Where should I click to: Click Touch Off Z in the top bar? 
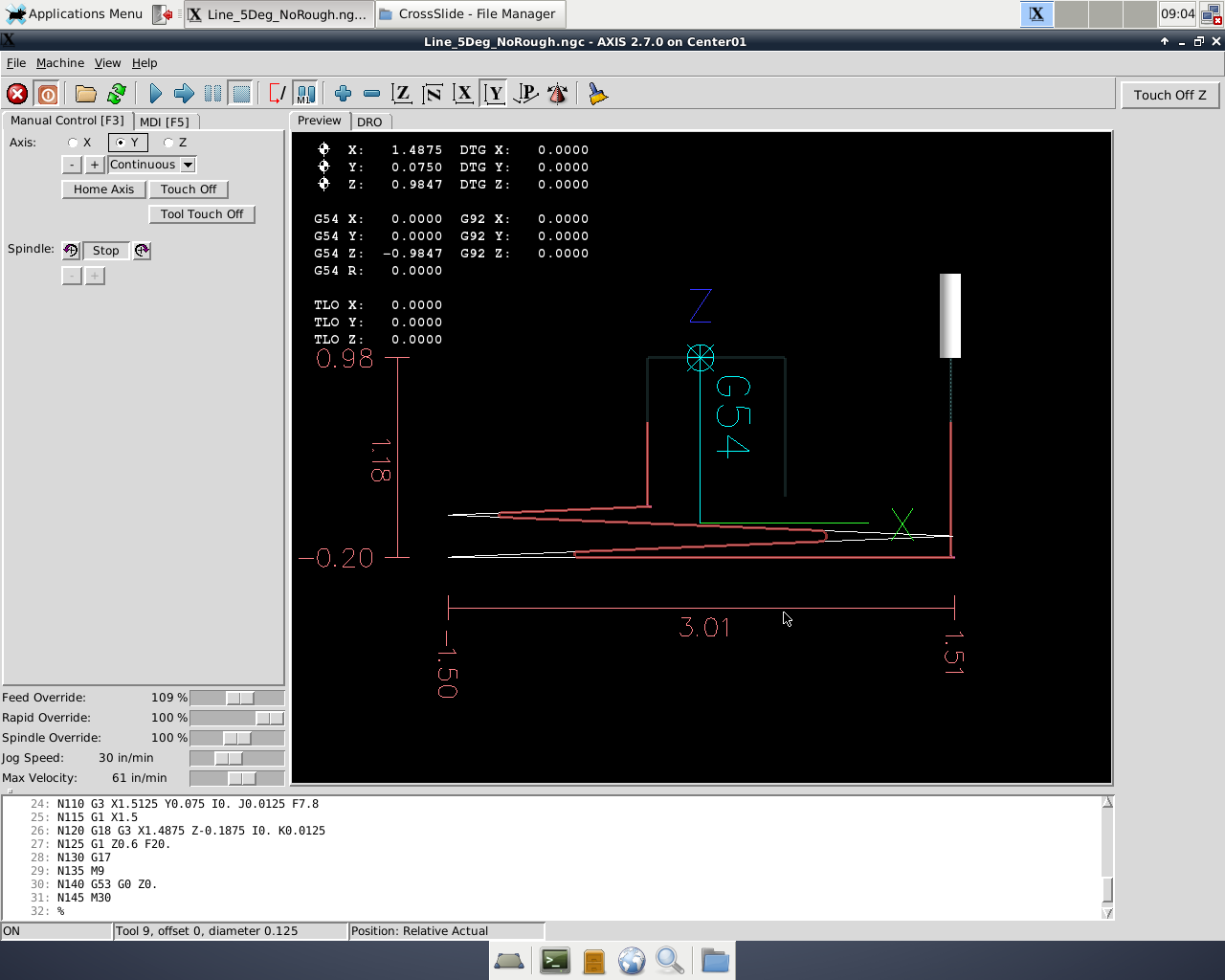pyautogui.click(x=1169, y=95)
